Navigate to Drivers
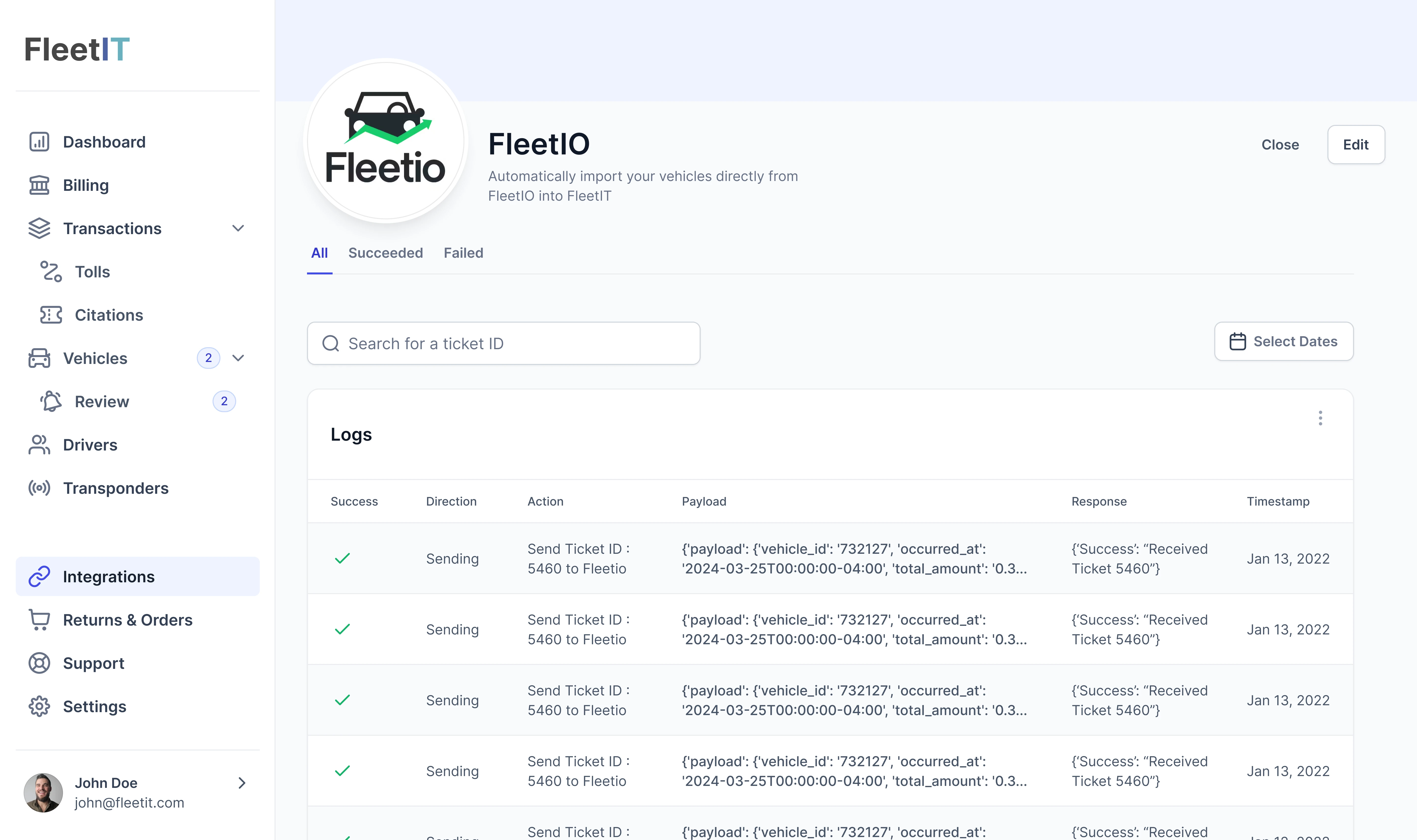1417x840 pixels. click(x=138, y=445)
